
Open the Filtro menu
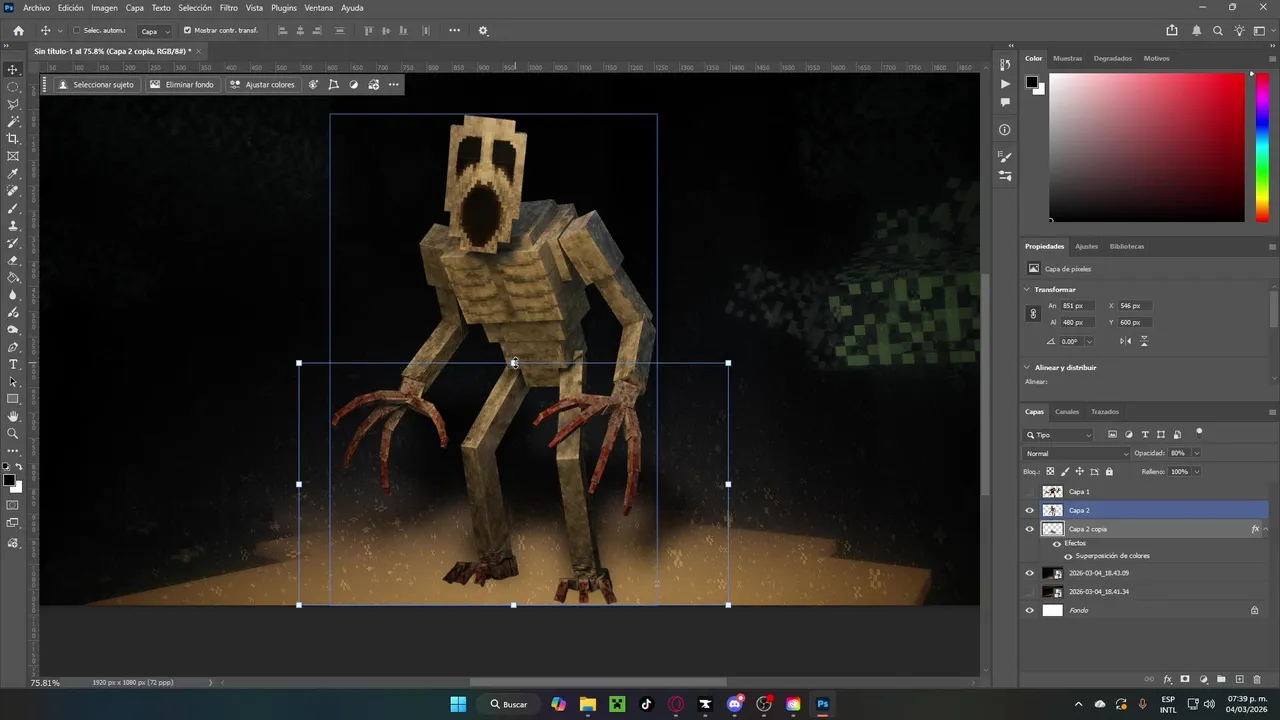(229, 8)
